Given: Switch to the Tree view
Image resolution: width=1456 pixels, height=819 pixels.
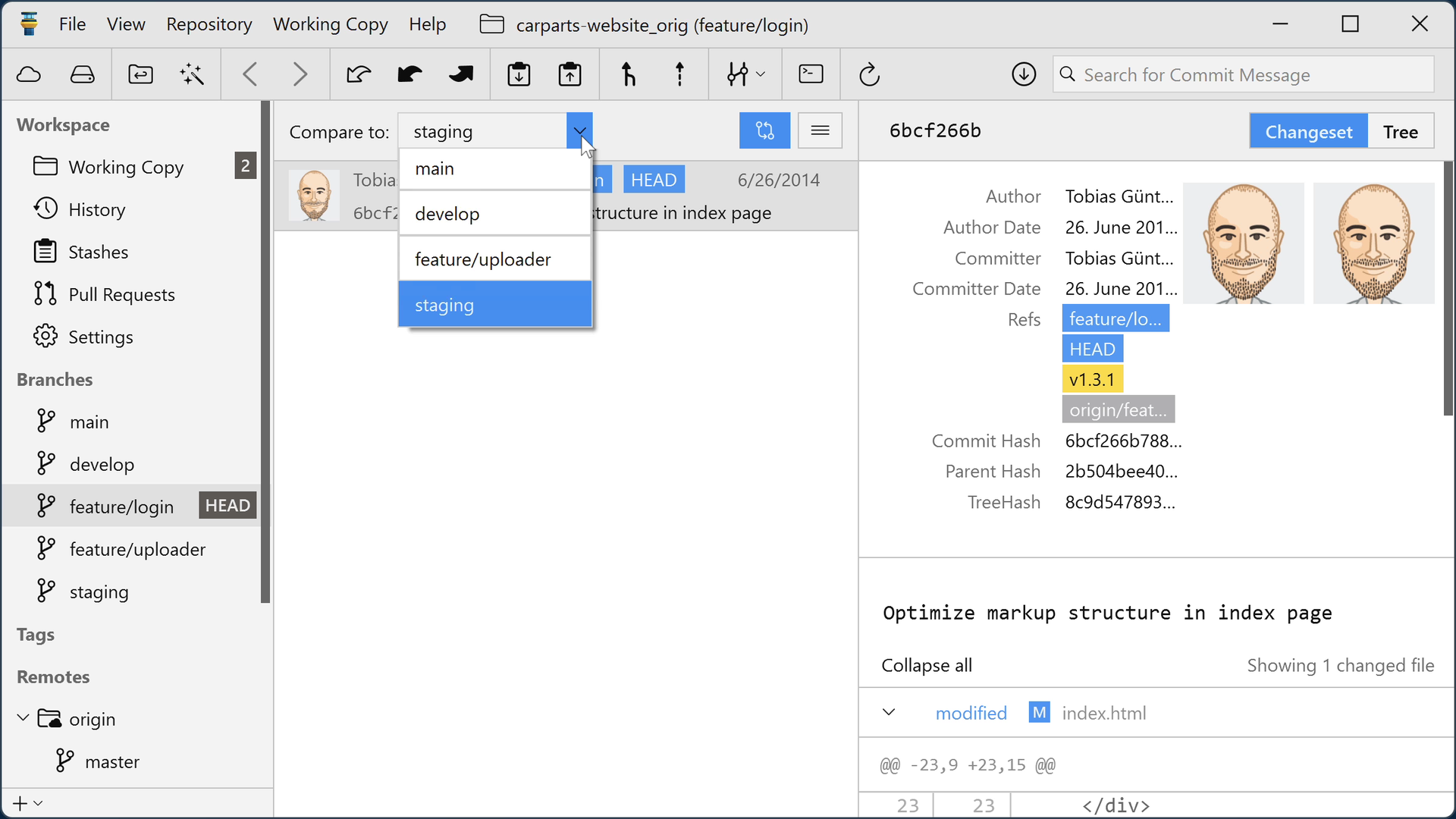Looking at the screenshot, I should pos(1400,130).
